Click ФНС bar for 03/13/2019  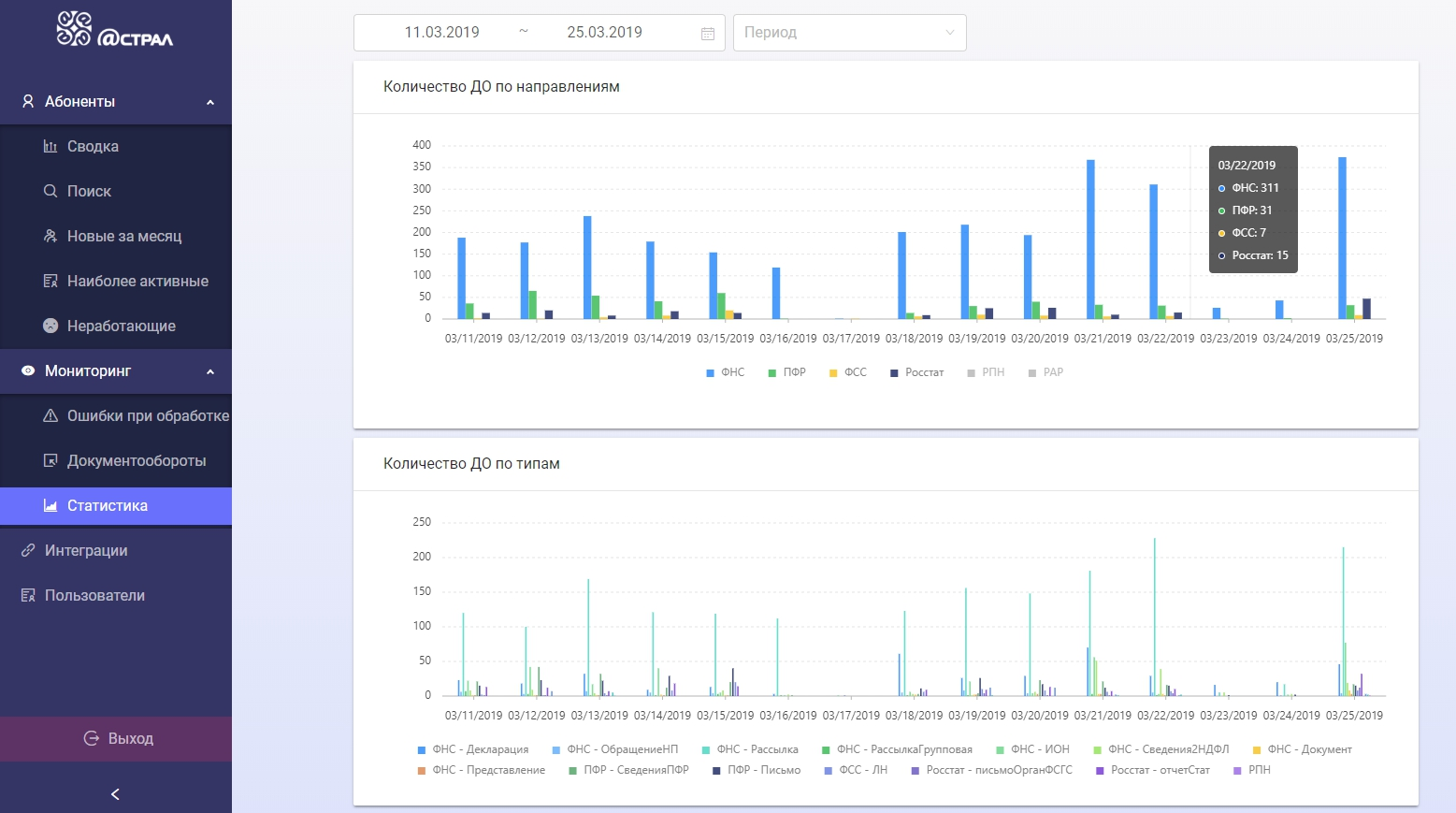(587, 268)
